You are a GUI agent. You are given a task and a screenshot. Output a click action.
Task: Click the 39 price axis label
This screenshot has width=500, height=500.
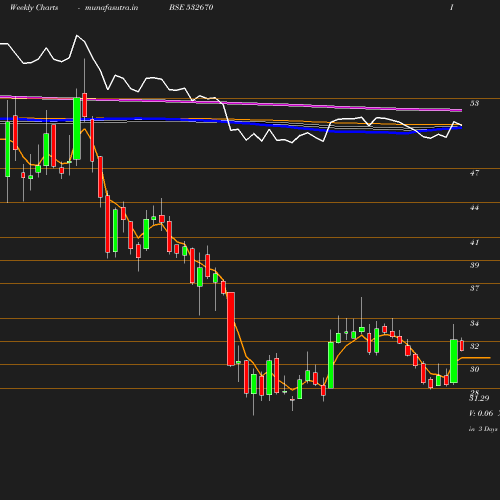474,265
